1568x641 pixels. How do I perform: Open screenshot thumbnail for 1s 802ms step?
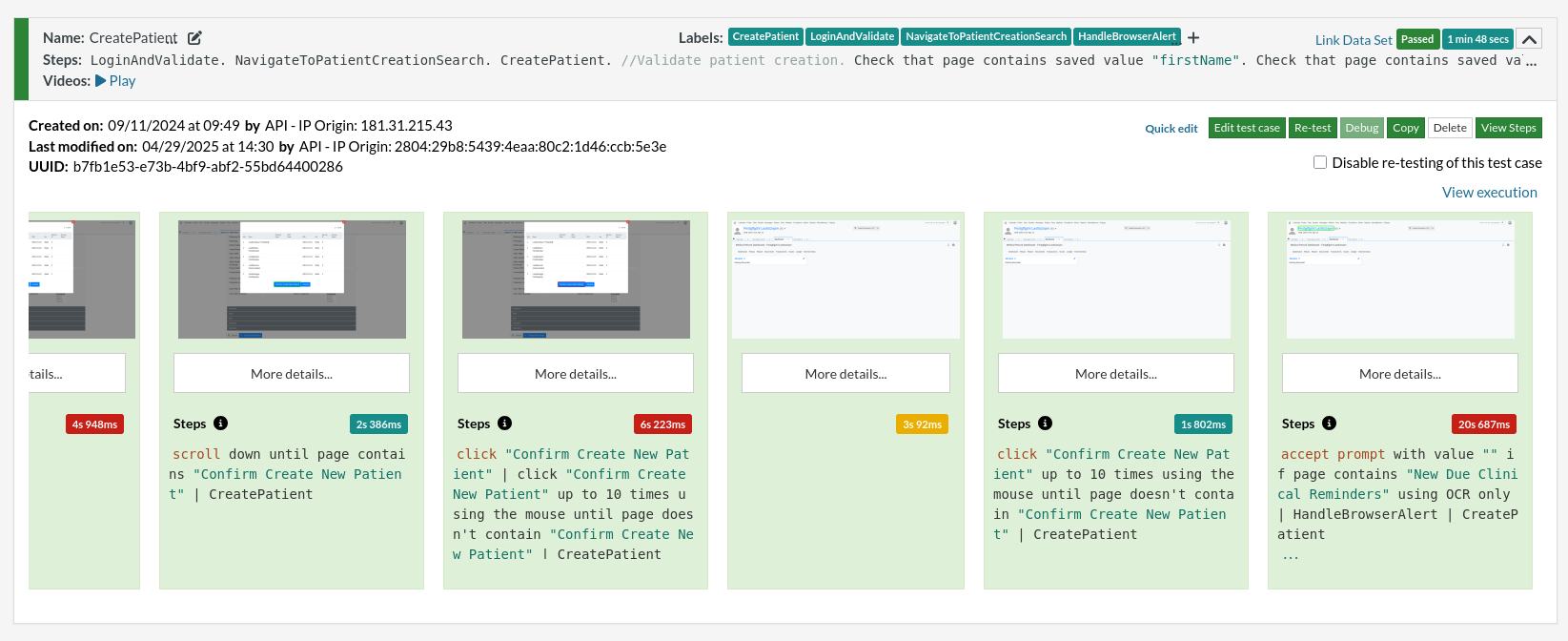[1116, 279]
